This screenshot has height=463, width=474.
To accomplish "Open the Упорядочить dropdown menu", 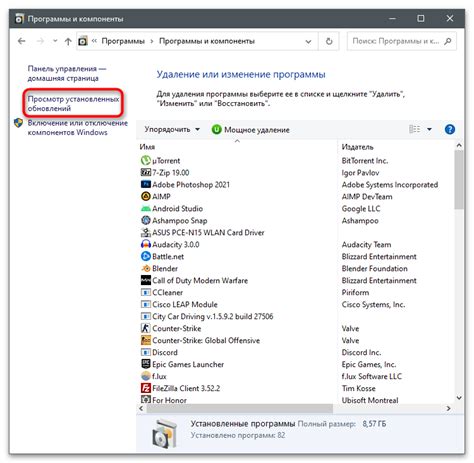I will [x=172, y=129].
